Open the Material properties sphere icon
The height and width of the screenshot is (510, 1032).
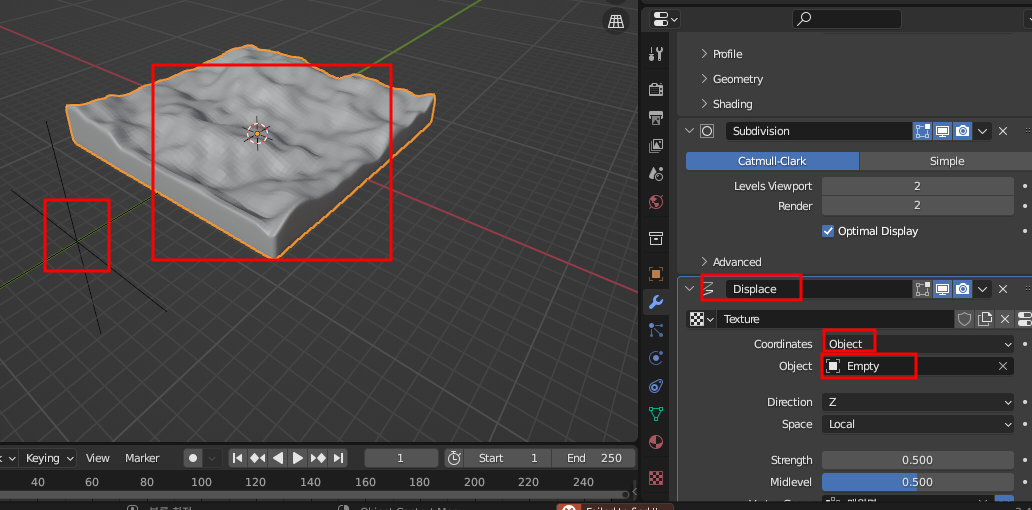[656, 442]
